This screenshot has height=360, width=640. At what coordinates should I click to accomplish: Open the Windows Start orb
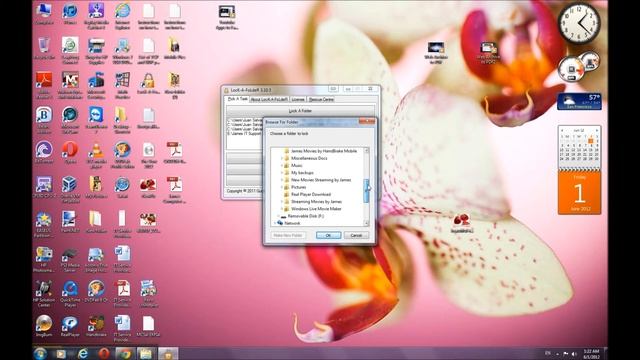tap(40, 353)
